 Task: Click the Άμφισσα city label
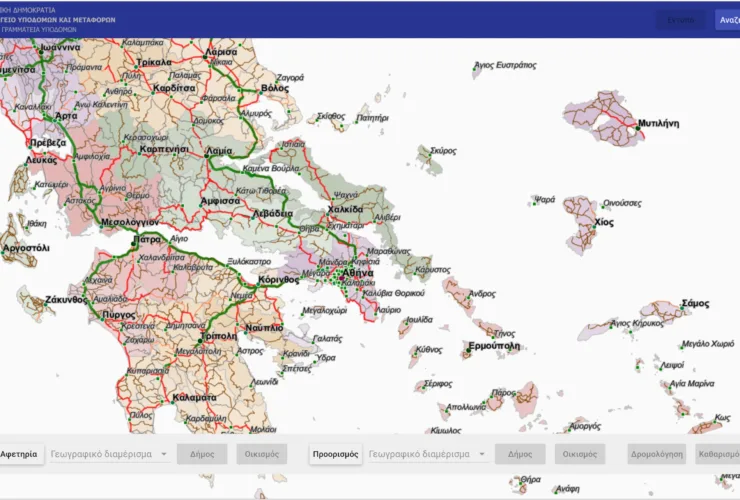[x=220, y=201]
